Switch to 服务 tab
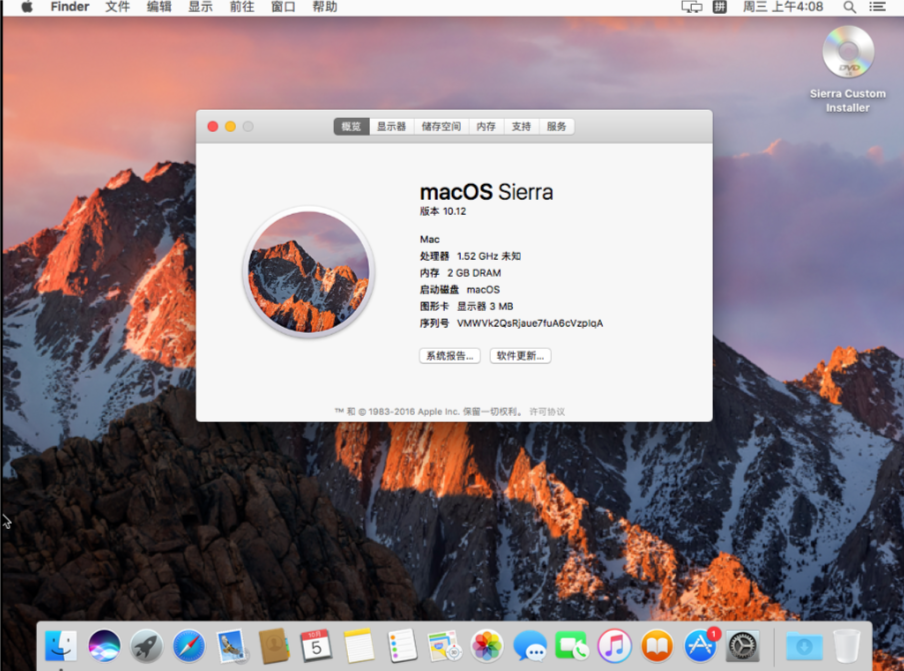904x671 pixels. coord(556,126)
